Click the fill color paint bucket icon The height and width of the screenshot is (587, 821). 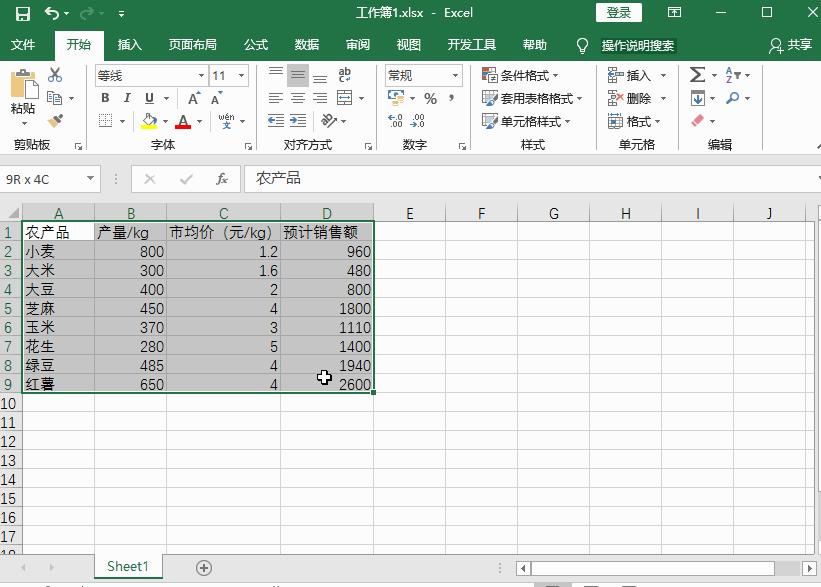(x=148, y=120)
